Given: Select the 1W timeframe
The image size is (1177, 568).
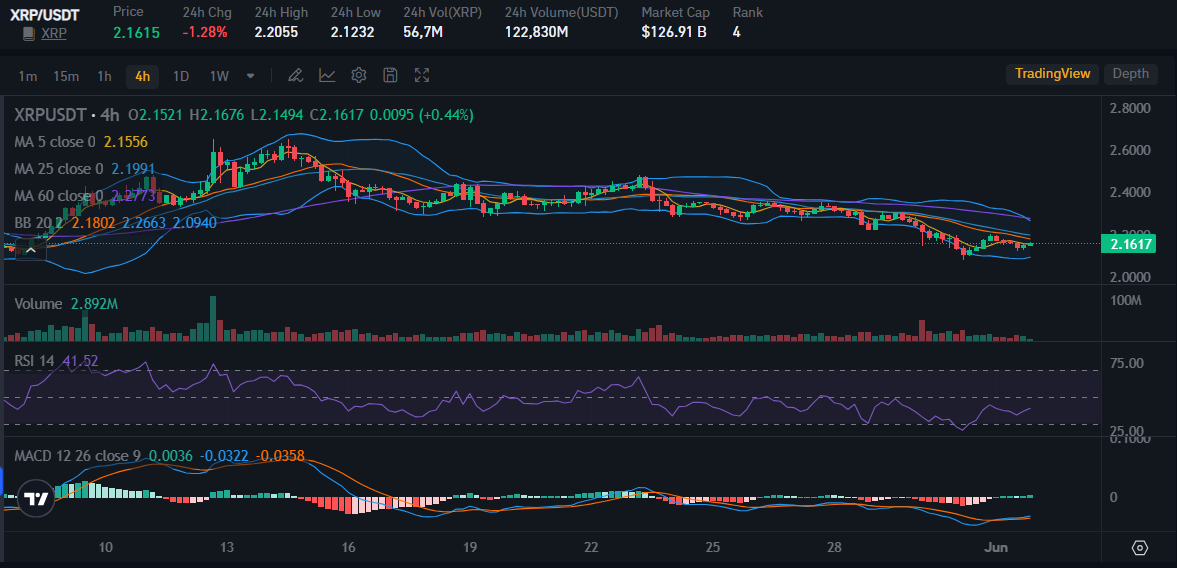Looking at the screenshot, I should 219,76.
